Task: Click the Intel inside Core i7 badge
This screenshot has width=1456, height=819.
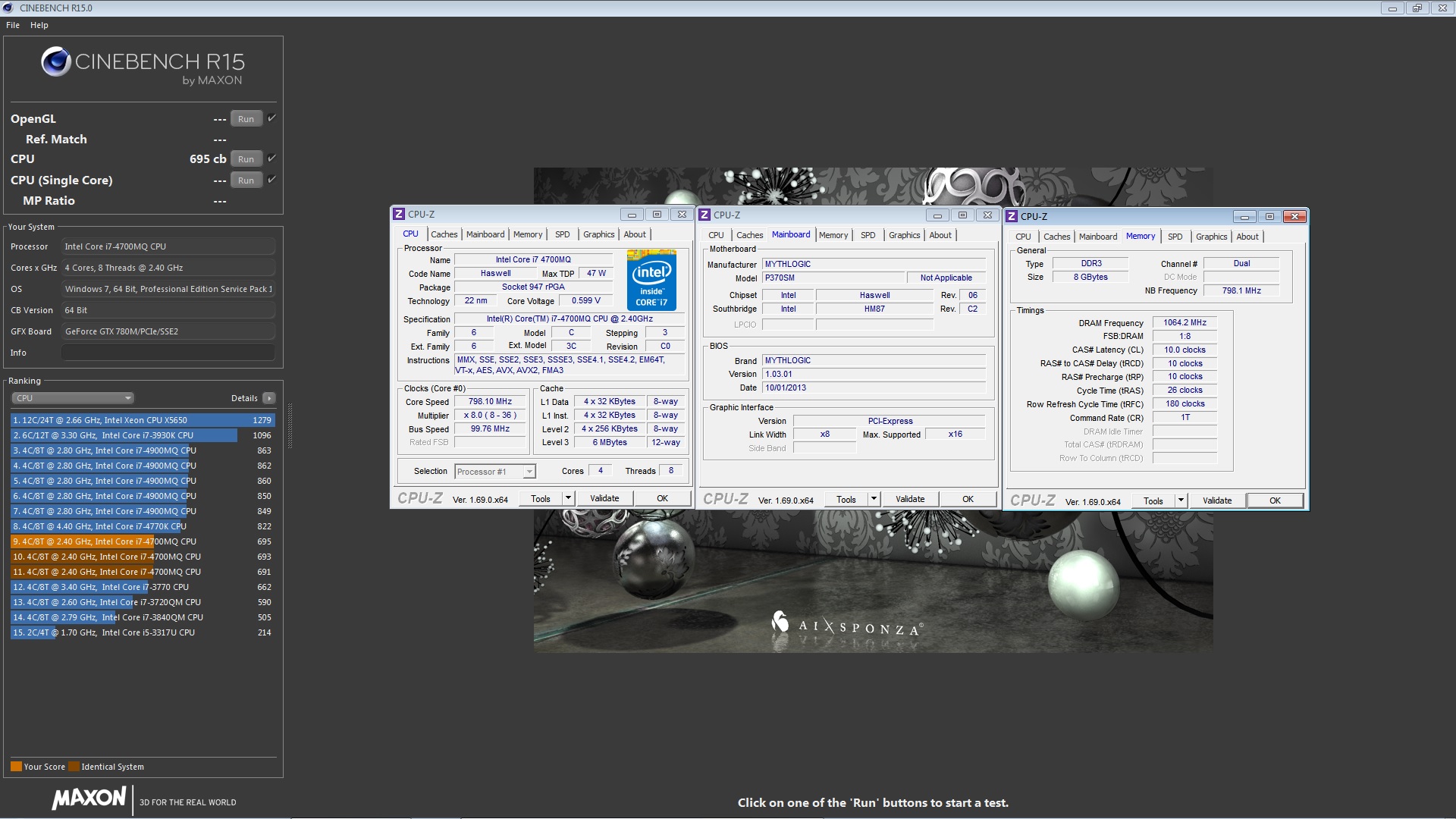Action: tap(651, 280)
